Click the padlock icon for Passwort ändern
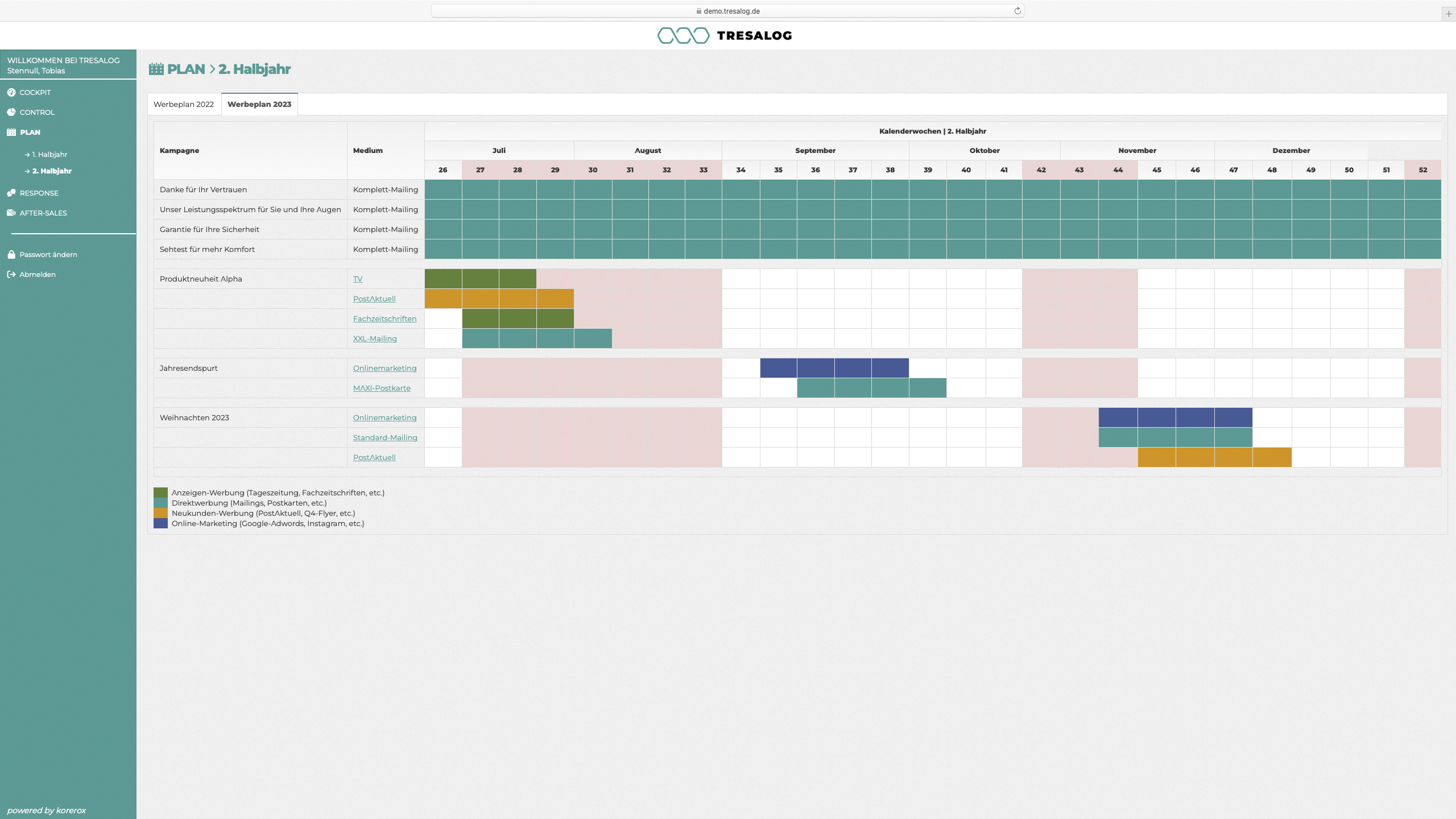This screenshot has width=1456, height=819. pos(11,254)
